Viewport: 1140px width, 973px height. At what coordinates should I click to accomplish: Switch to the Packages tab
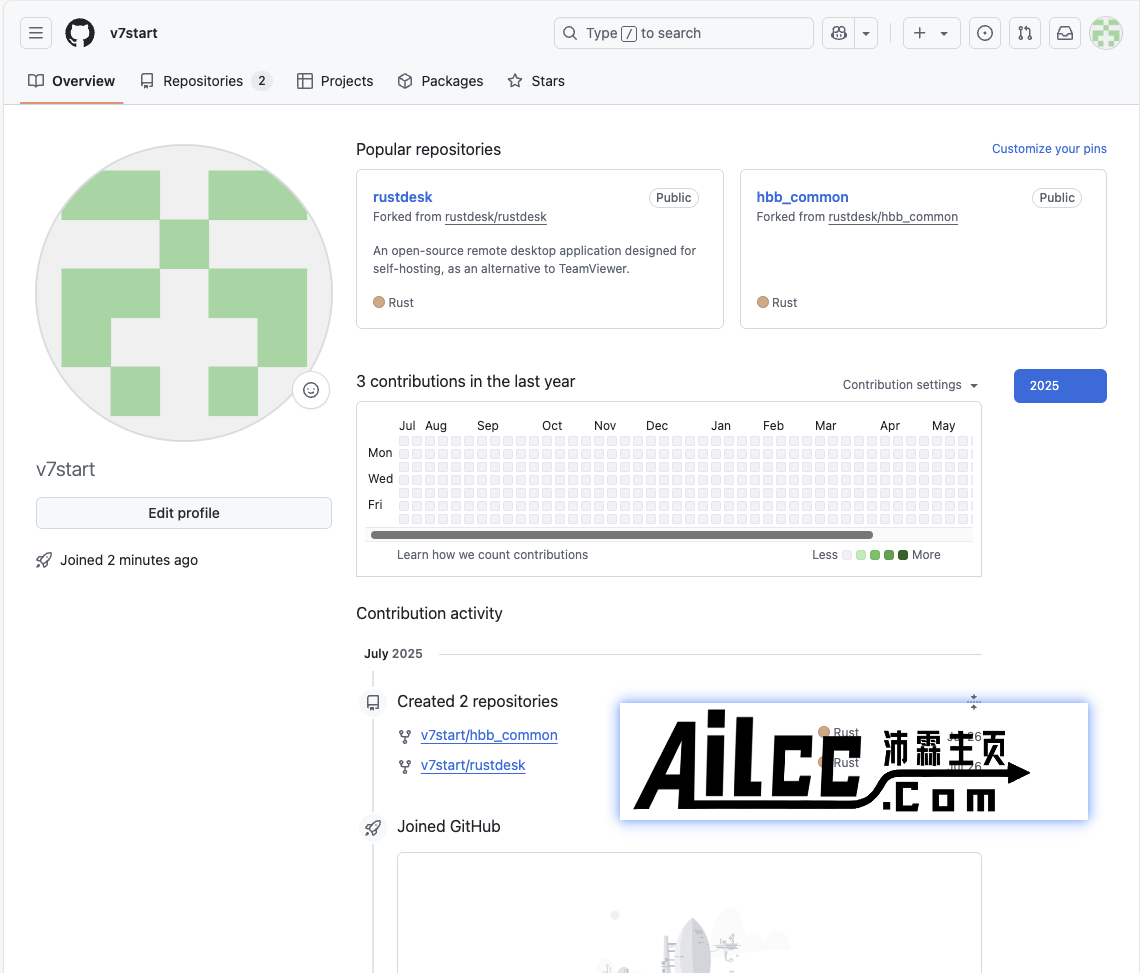pyautogui.click(x=440, y=81)
